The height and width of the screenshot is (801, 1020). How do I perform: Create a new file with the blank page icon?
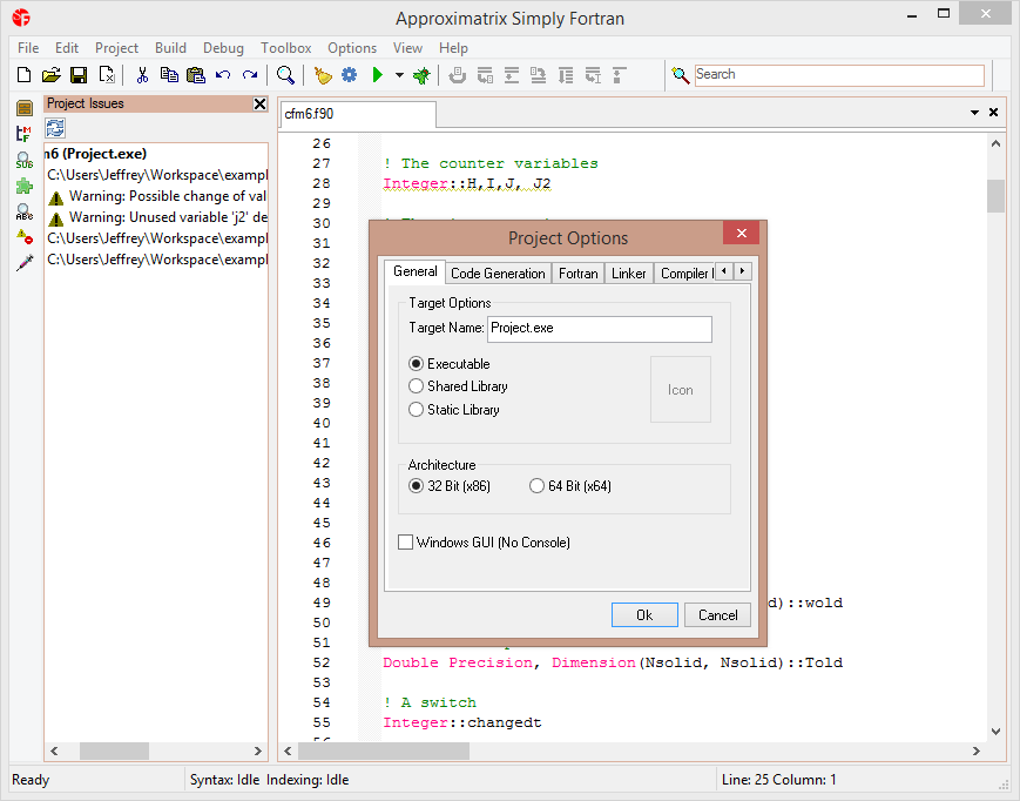(x=24, y=75)
